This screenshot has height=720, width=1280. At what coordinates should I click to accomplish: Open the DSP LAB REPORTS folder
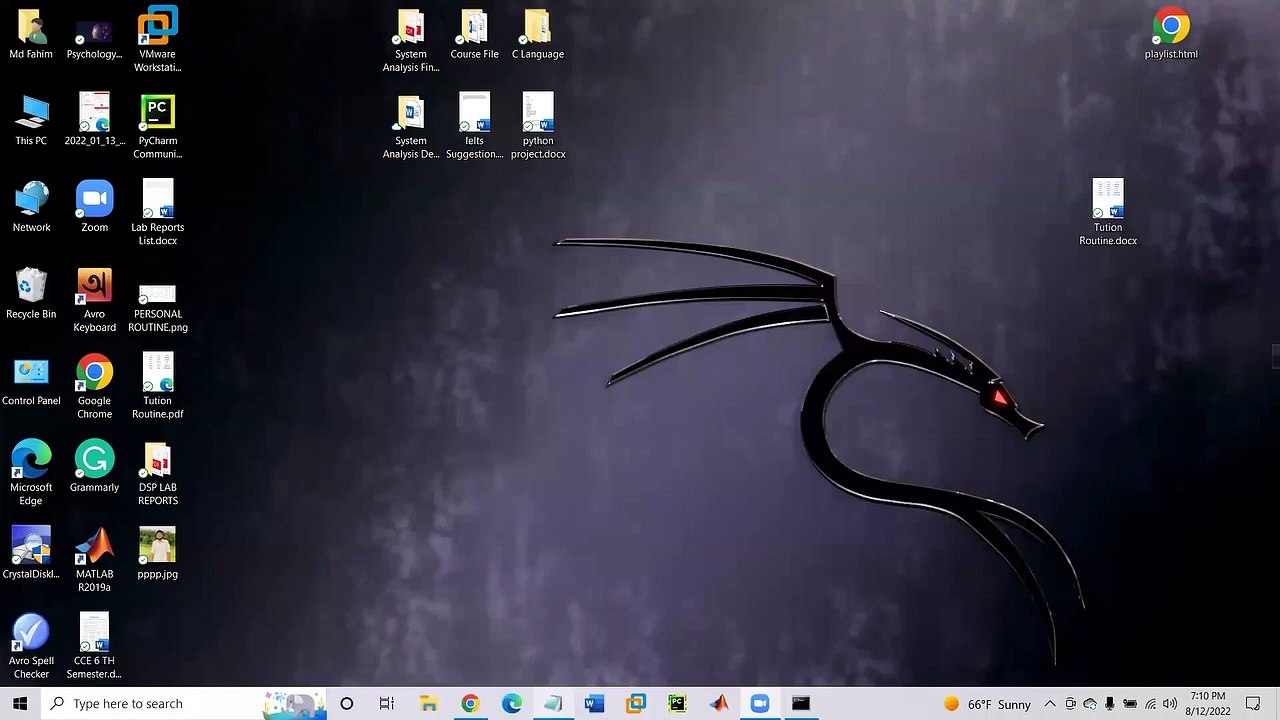158,474
